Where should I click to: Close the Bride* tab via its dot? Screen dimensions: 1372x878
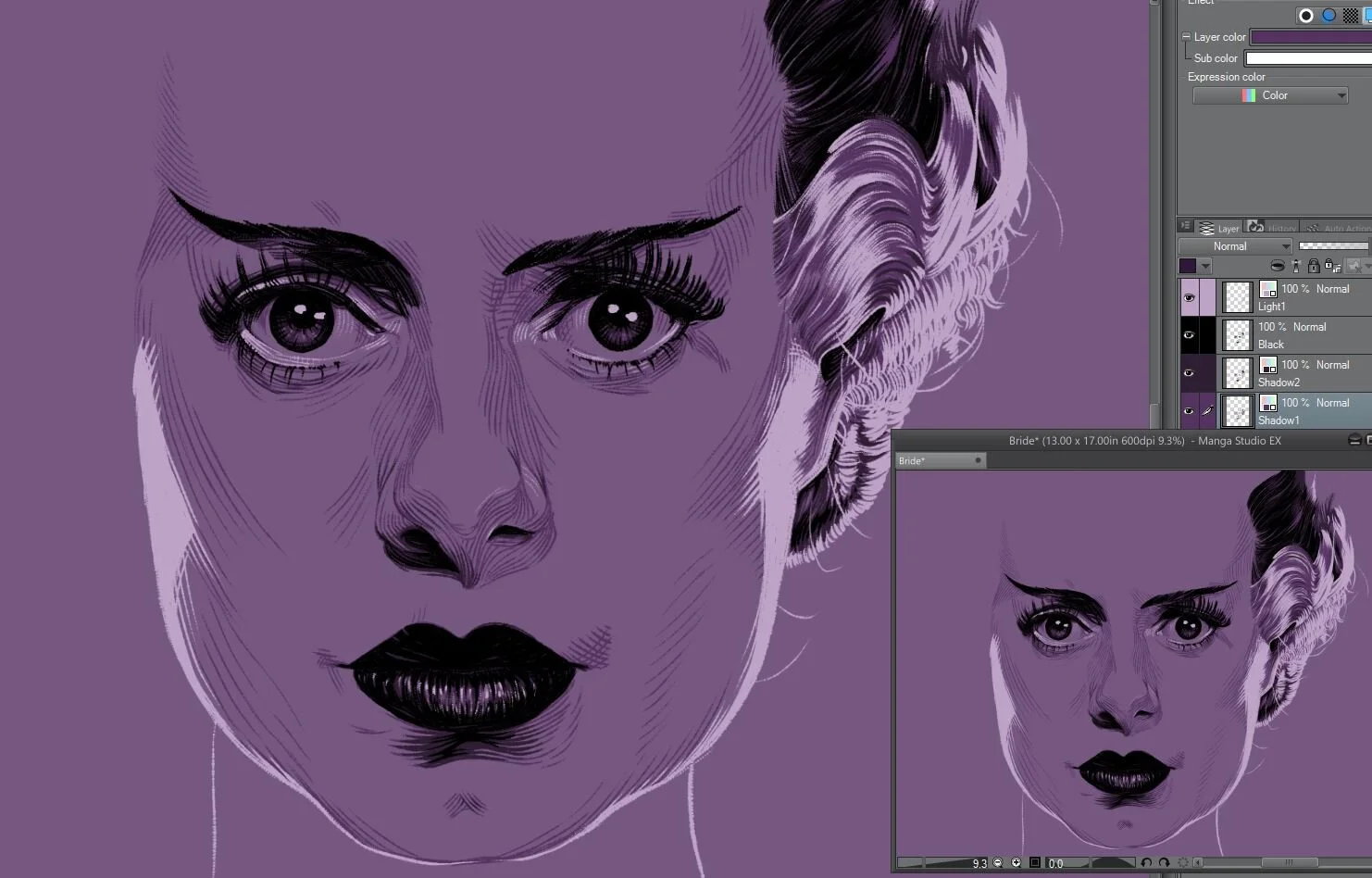coord(978,460)
